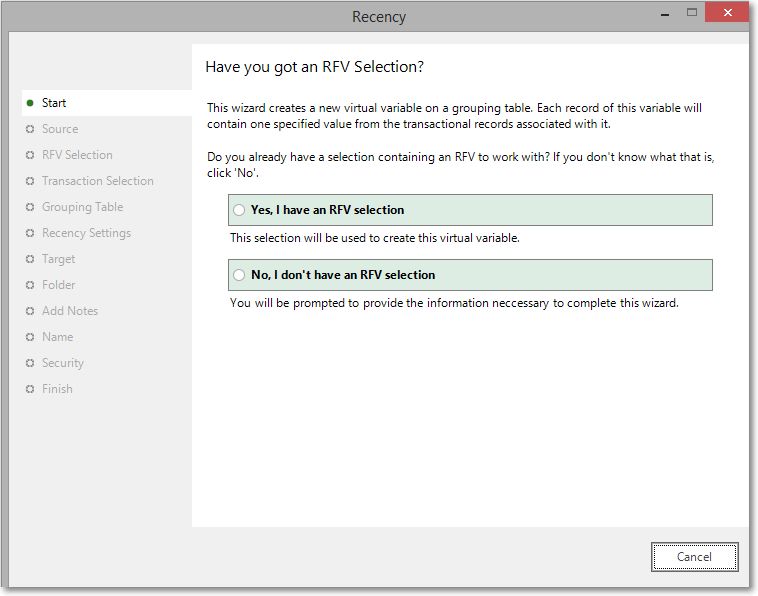Click the step marker icon beside Transaction Selection
The image size is (758, 596).
(x=30, y=181)
